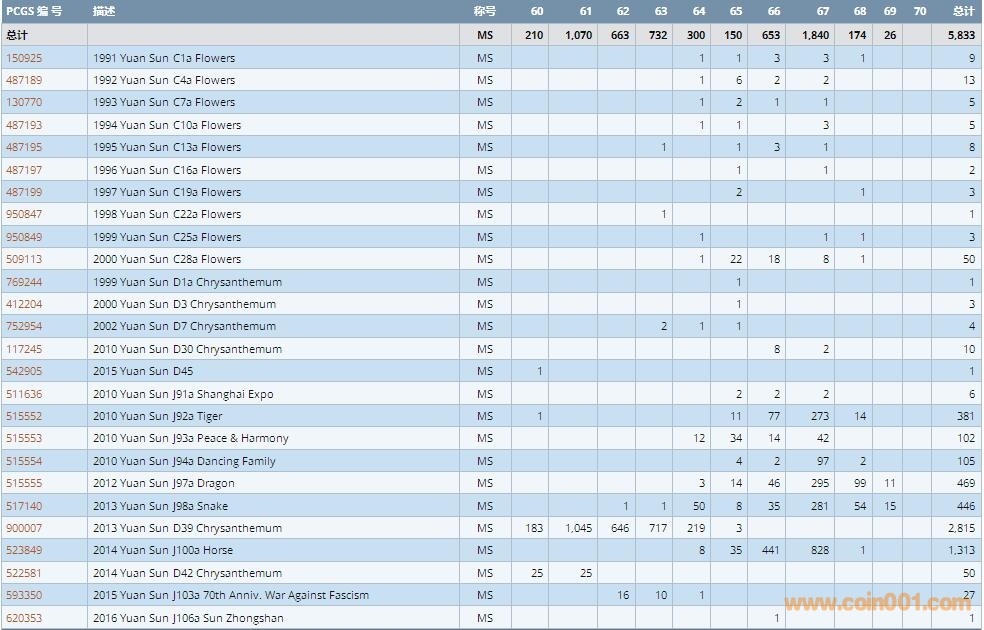Select the grade 67 column header
Viewport: 984px width, 630px height.
click(x=822, y=11)
